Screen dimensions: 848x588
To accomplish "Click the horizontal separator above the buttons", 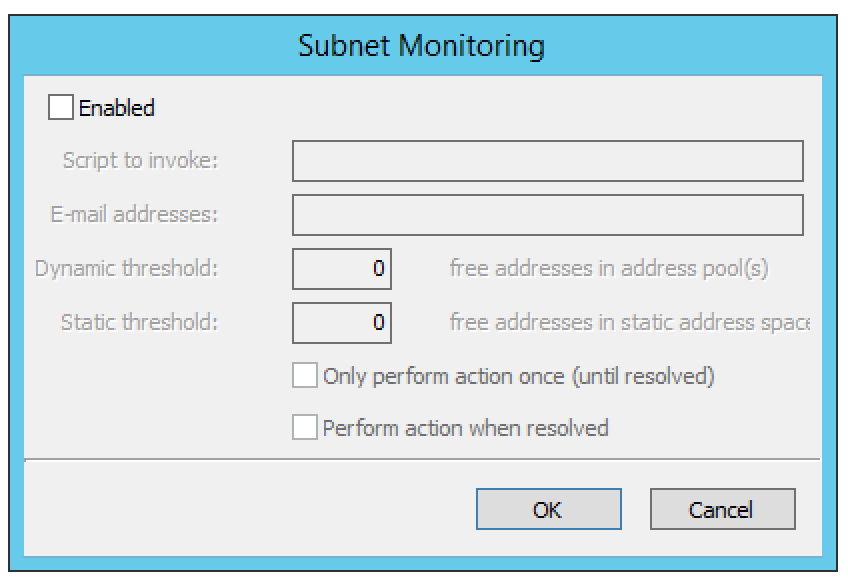I will (422, 459).
